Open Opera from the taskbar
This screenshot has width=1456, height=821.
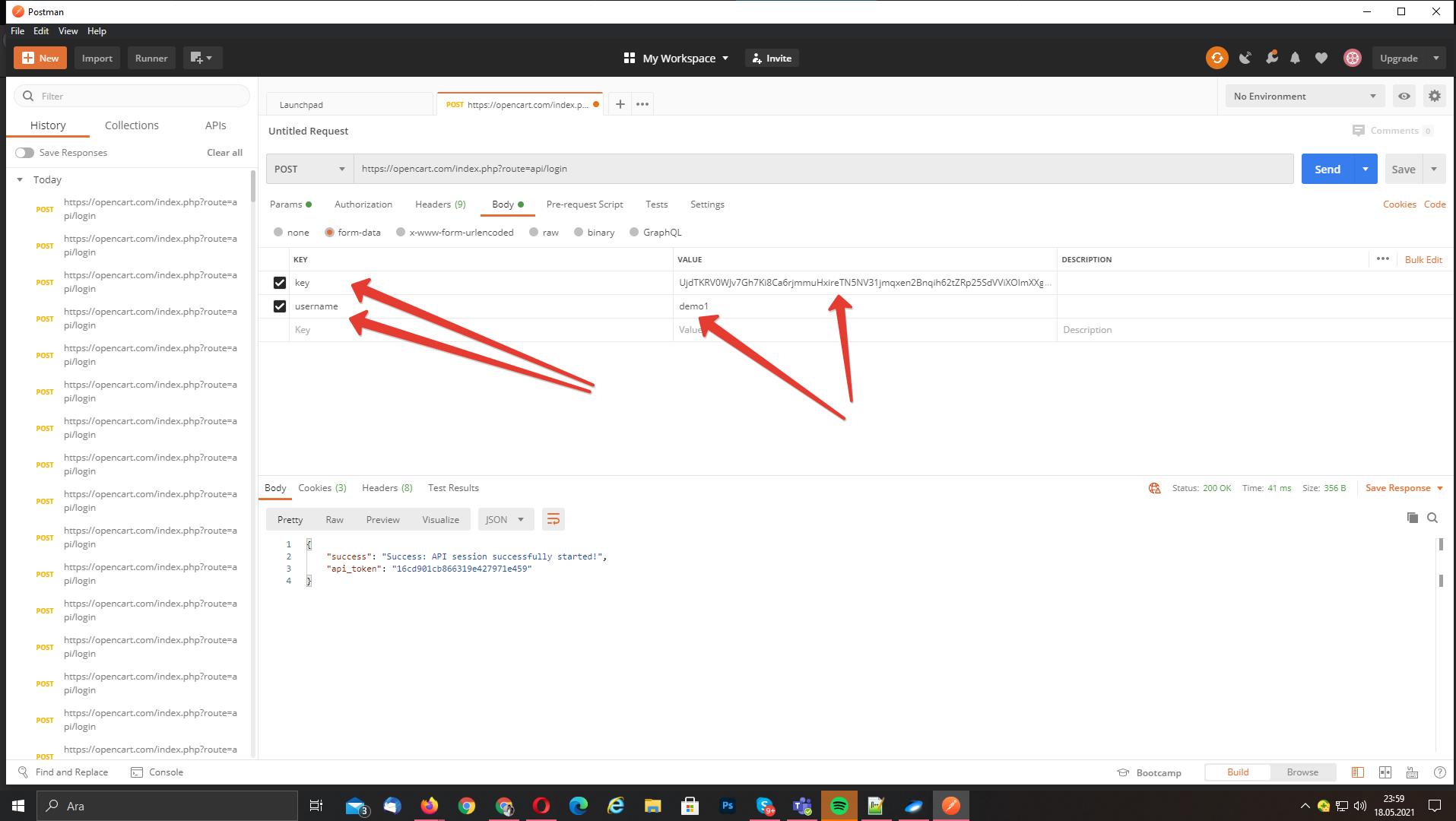(x=541, y=806)
